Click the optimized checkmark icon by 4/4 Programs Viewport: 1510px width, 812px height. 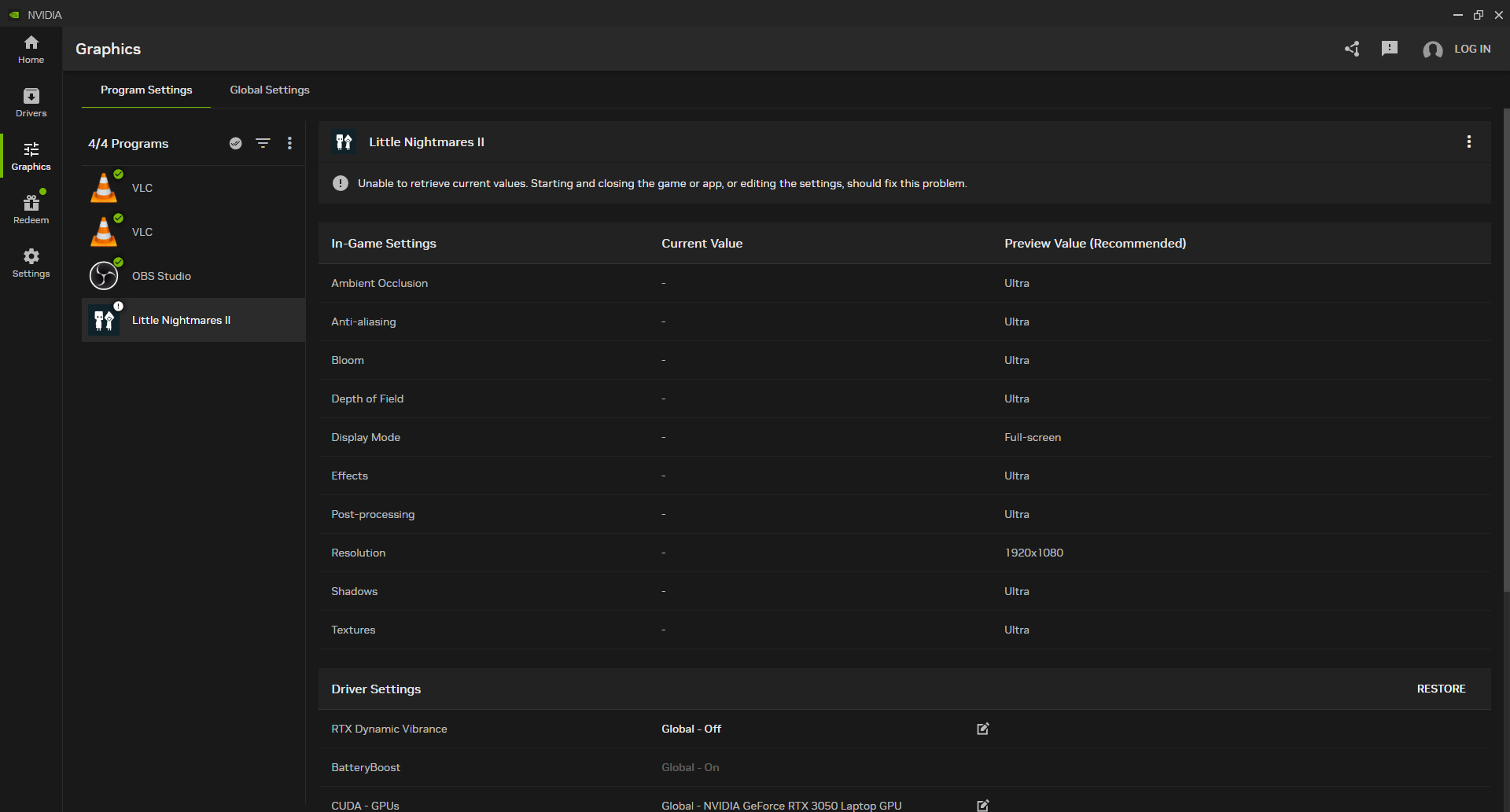[235, 143]
